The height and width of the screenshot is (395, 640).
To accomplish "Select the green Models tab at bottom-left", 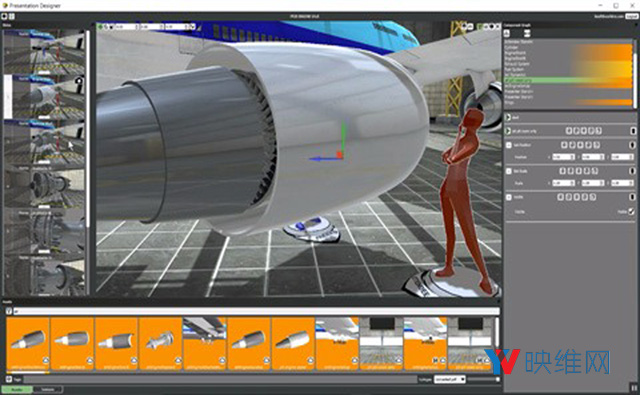I will point(17,390).
